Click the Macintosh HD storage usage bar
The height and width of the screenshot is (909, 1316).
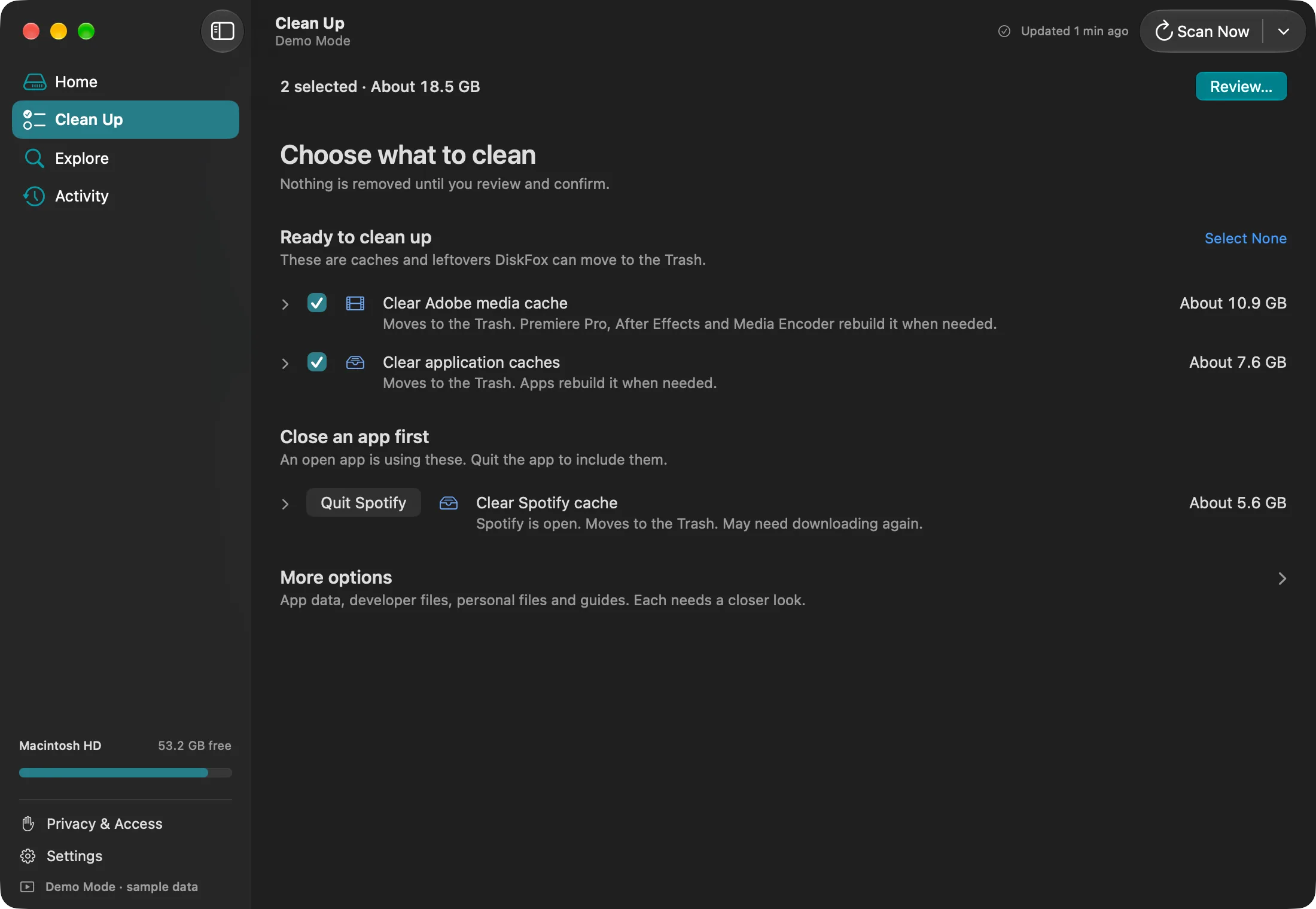126,773
